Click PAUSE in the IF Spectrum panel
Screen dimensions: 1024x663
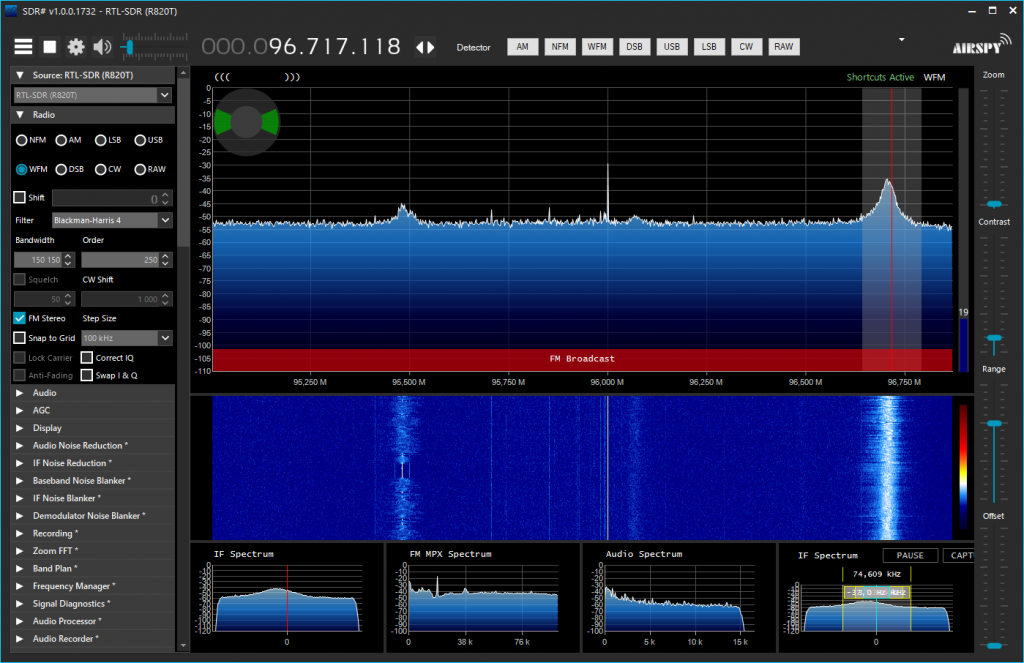pos(910,555)
